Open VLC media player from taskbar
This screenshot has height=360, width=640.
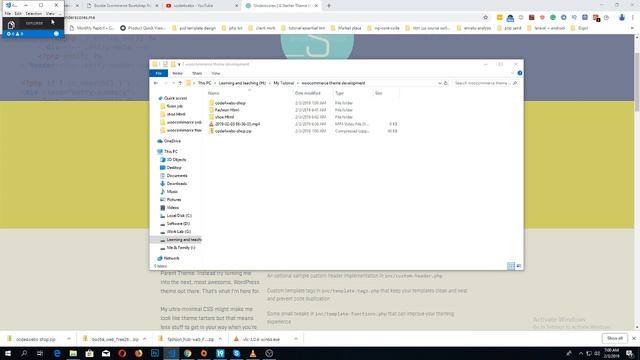[253, 353]
